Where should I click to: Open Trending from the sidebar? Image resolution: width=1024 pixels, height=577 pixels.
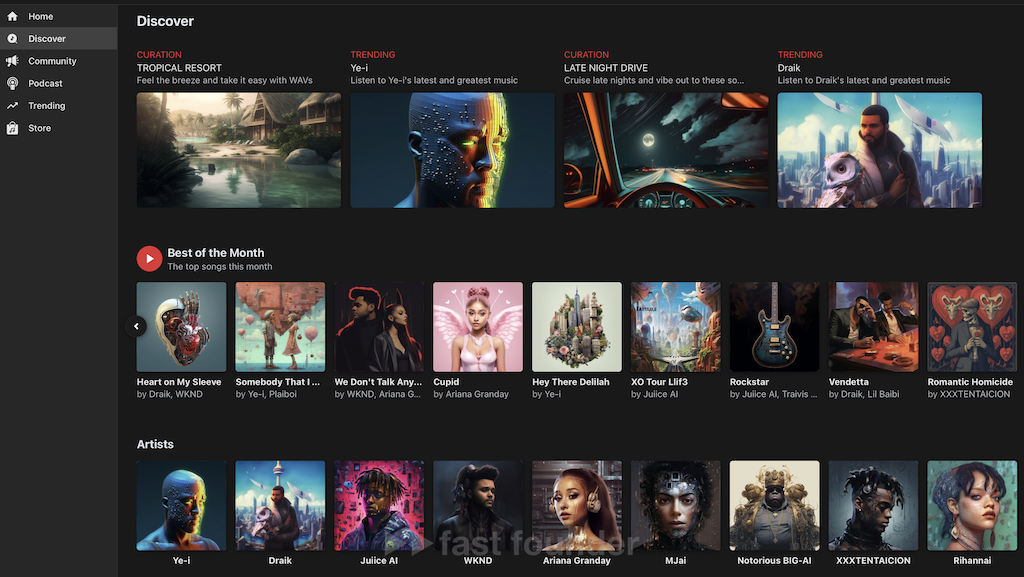point(59,106)
